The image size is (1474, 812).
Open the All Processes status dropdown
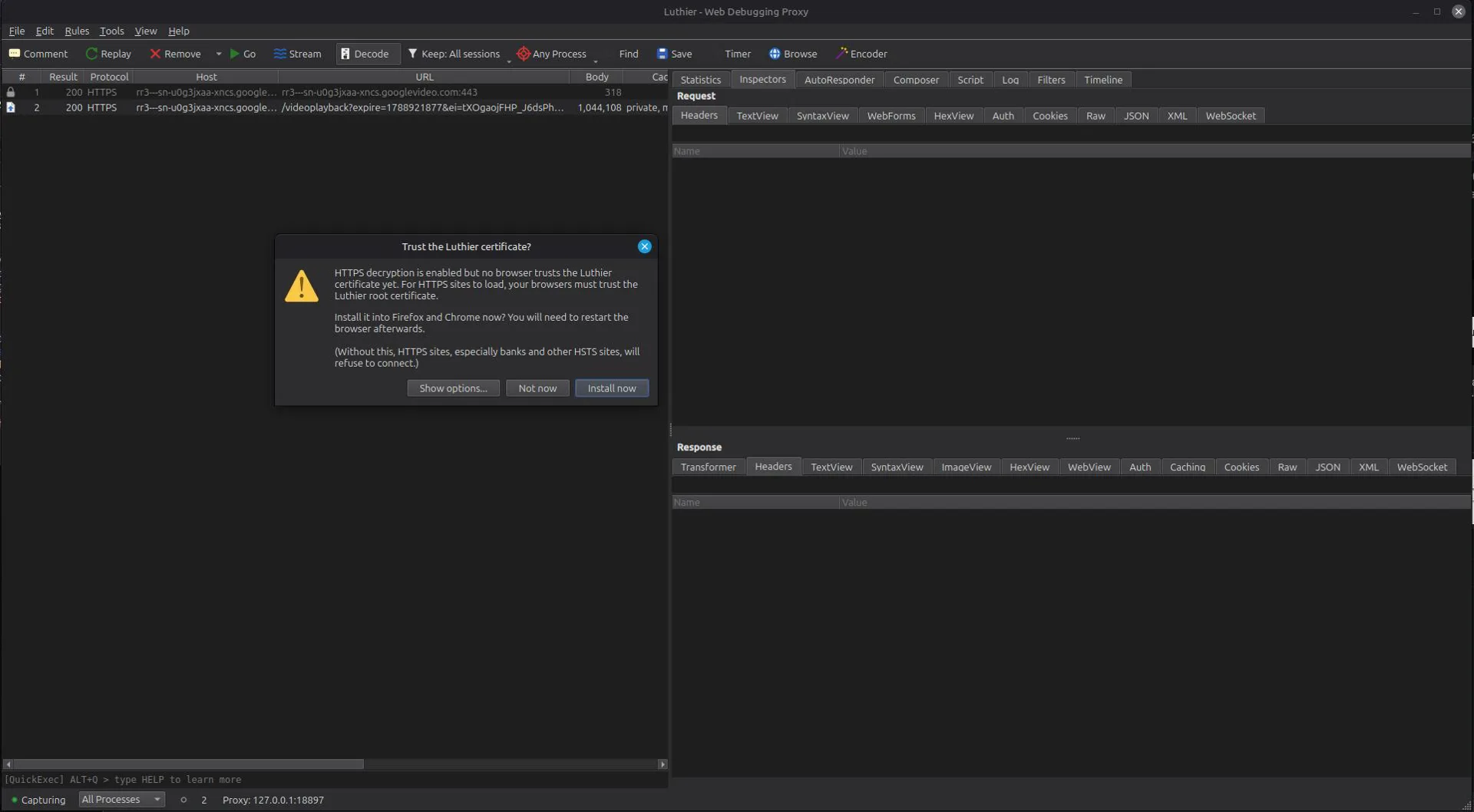click(121, 800)
